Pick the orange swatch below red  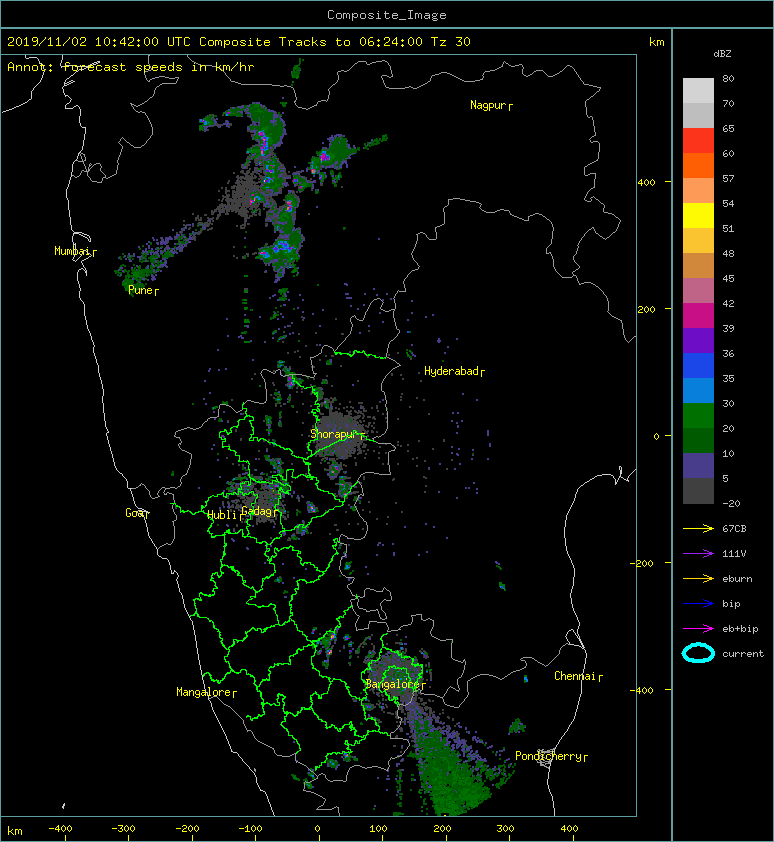coord(698,166)
